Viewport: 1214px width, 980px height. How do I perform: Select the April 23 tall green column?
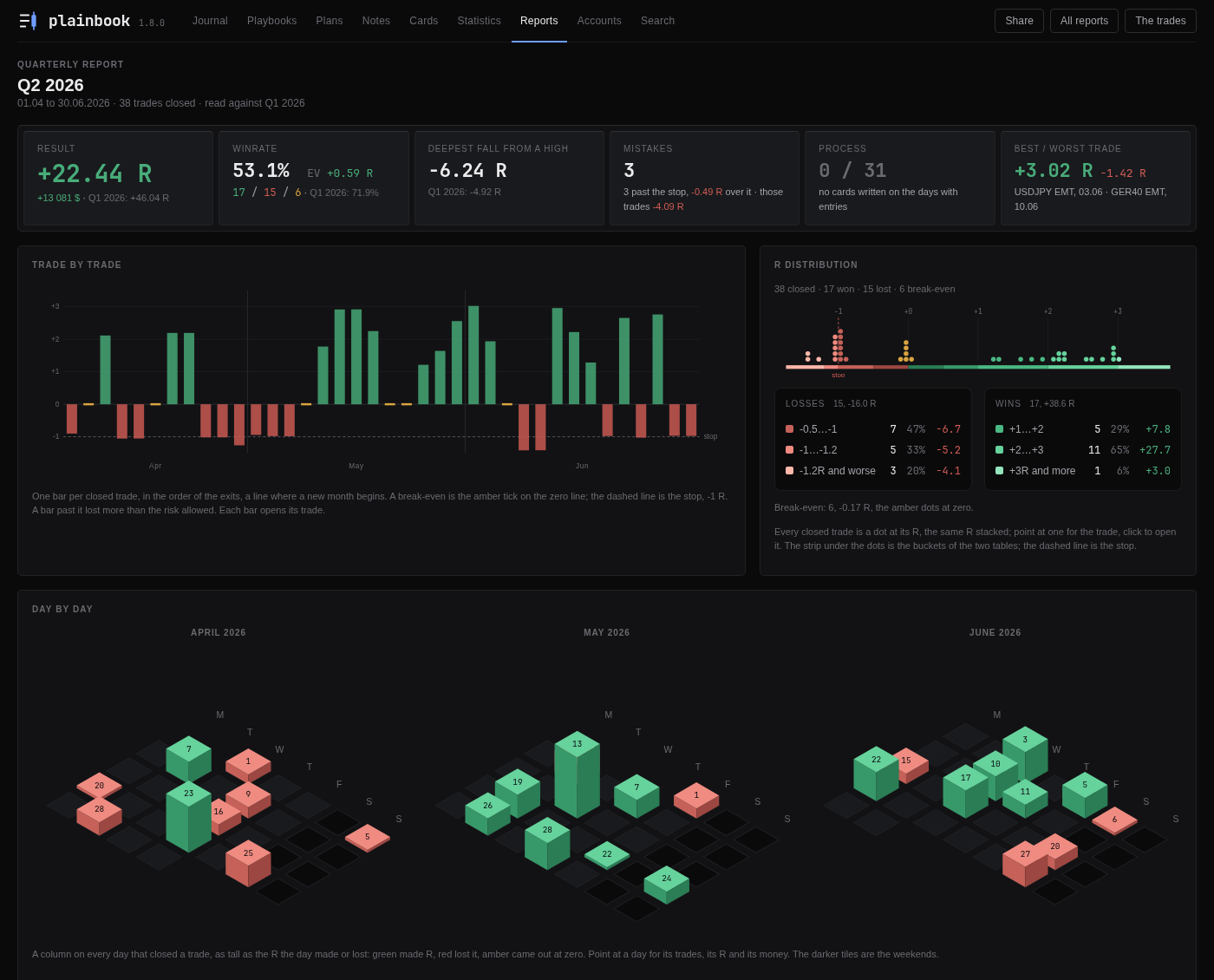click(x=189, y=815)
